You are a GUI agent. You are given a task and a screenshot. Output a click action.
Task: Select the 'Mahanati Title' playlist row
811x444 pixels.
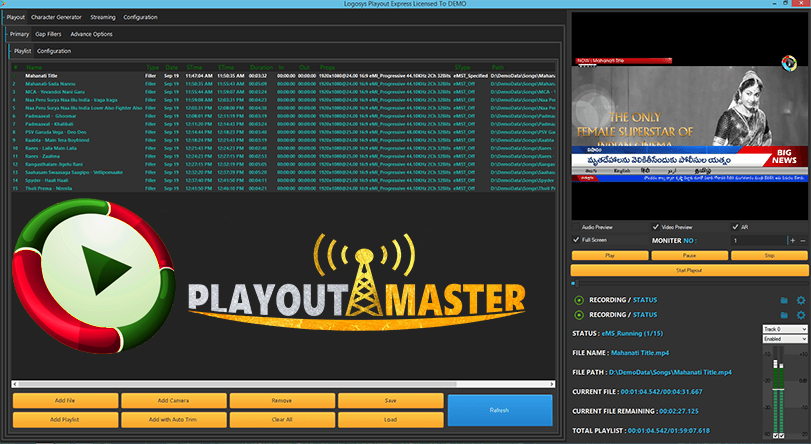tap(283, 76)
